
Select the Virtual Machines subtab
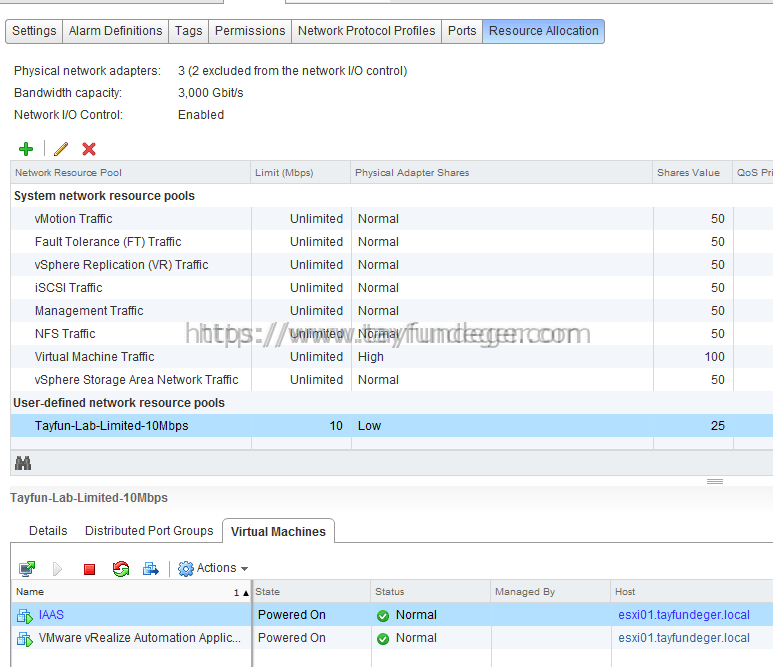pos(278,531)
